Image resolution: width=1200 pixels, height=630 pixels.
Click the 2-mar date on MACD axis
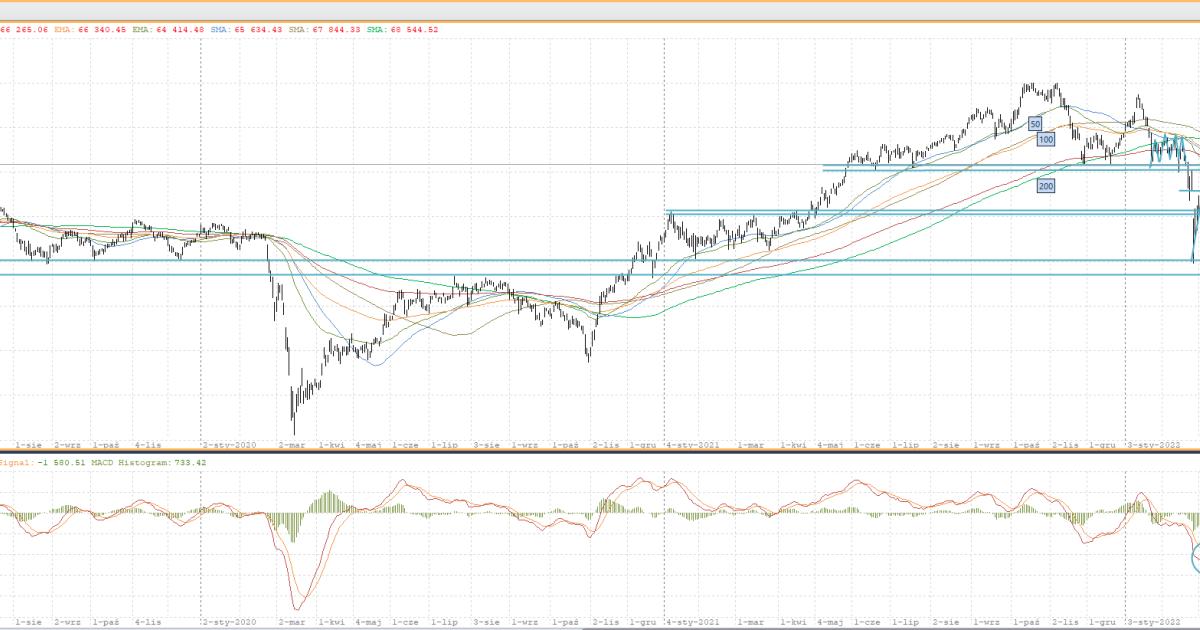(291, 621)
